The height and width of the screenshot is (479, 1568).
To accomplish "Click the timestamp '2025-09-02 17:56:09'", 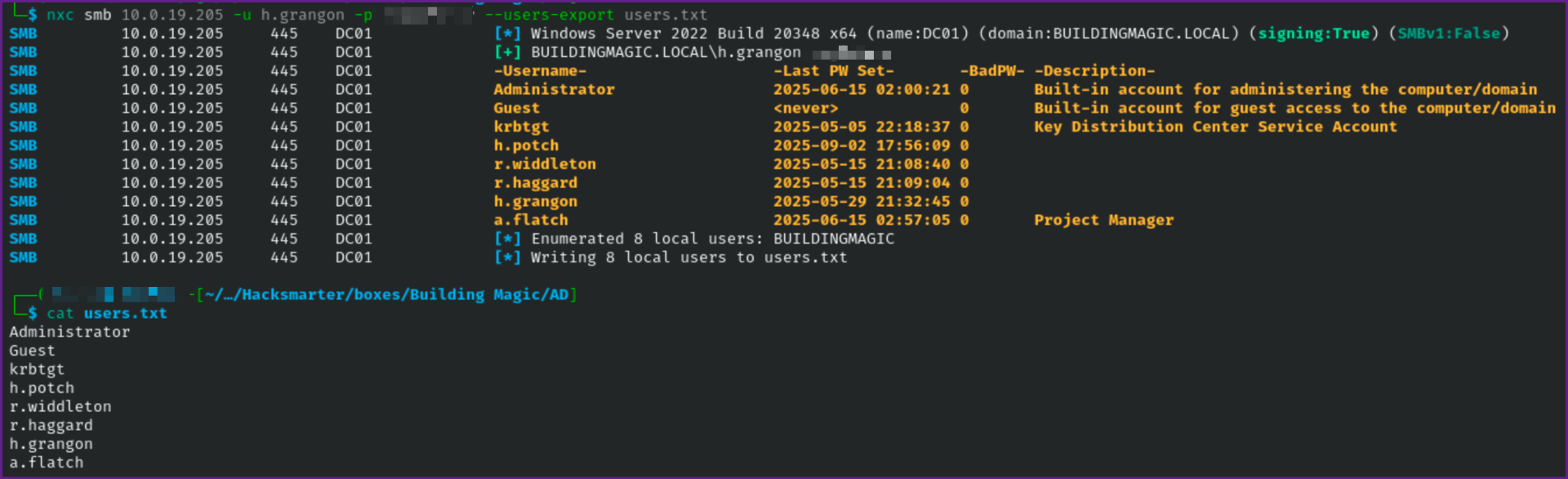I will point(862,145).
